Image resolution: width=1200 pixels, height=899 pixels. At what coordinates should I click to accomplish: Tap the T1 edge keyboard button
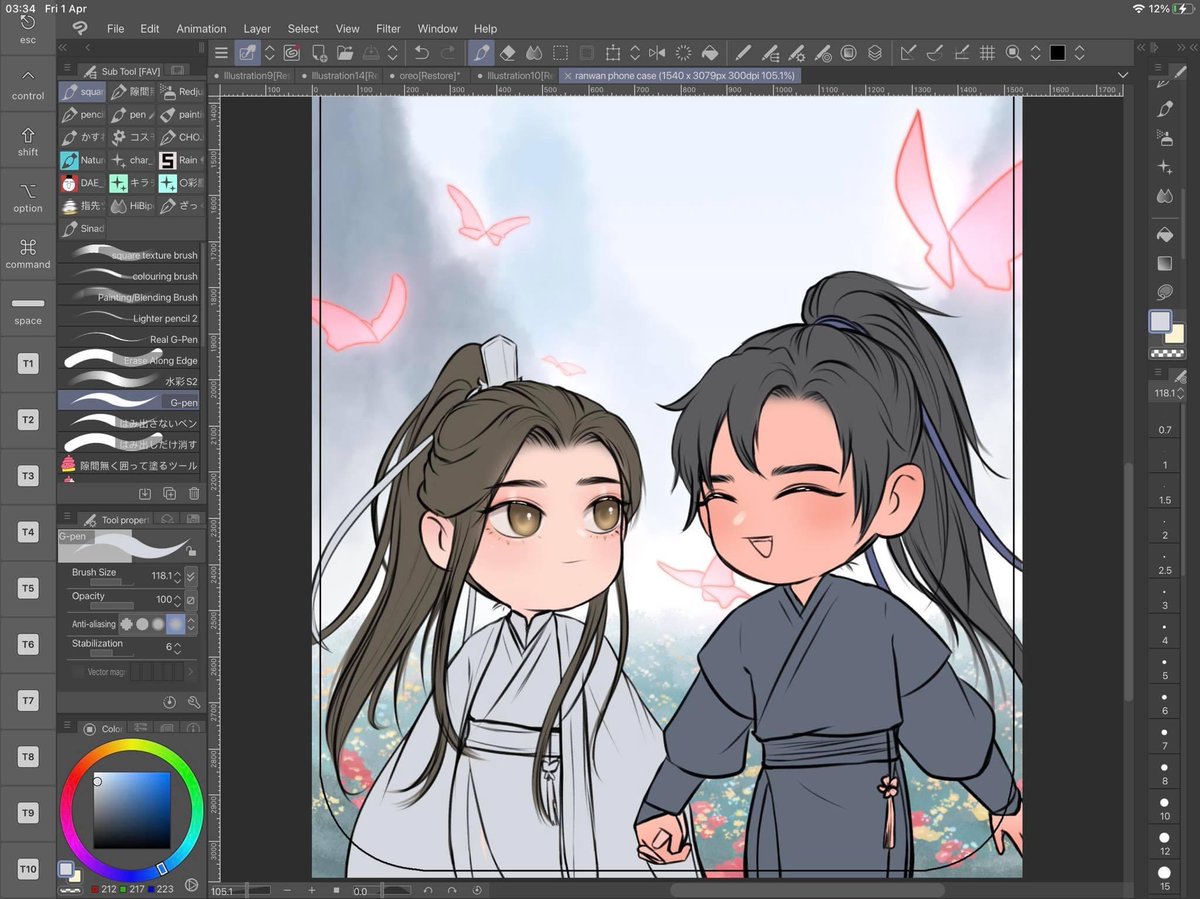tap(28, 364)
